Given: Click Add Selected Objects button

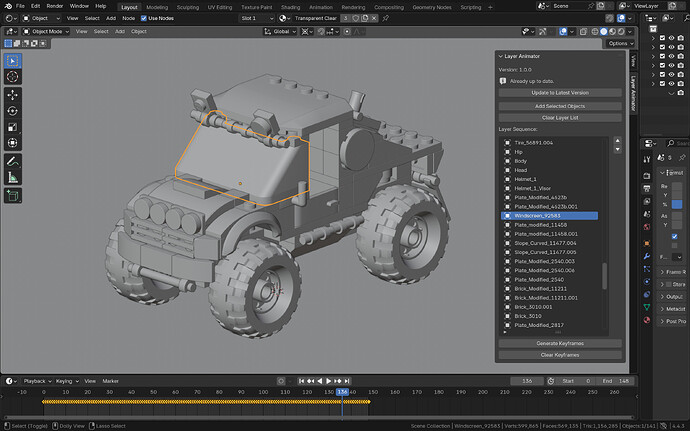Looking at the screenshot, I should 560,106.
